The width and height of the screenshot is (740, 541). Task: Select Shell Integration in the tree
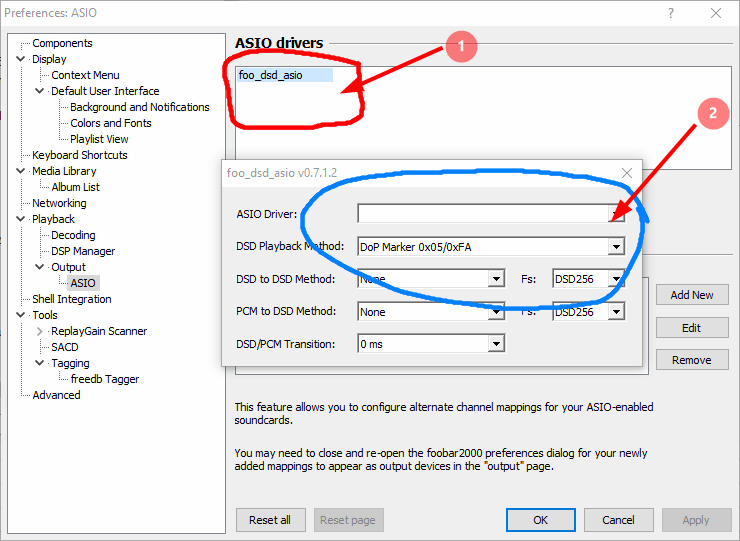pyautogui.click(x=72, y=299)
